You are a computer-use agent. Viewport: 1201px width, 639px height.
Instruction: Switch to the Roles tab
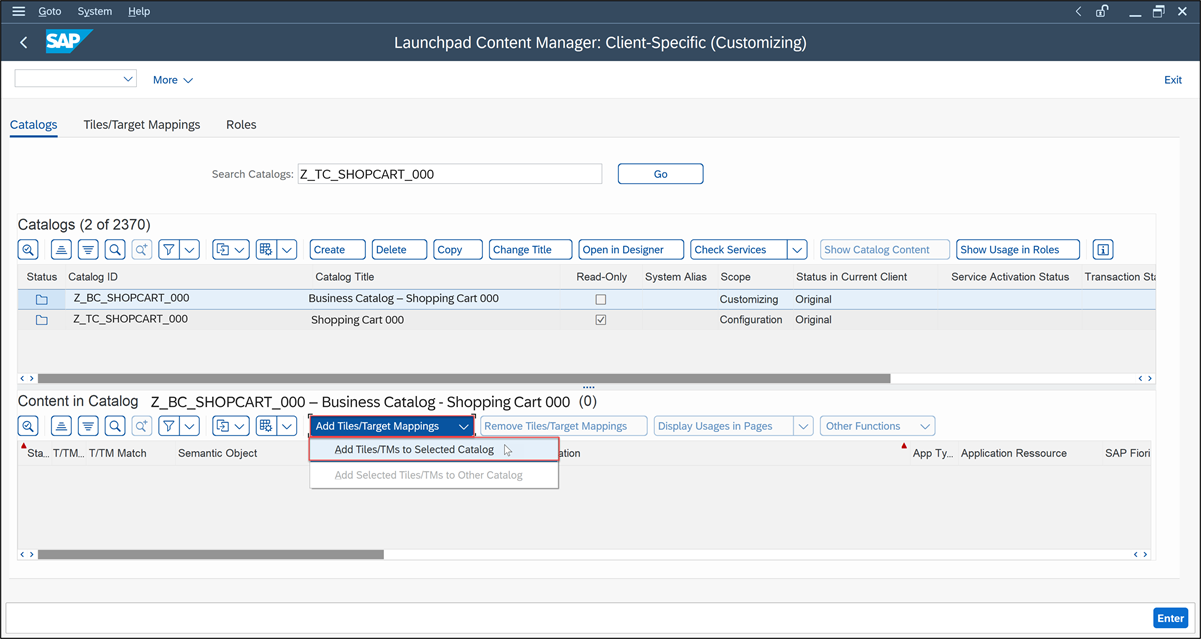tap(241, 125)
